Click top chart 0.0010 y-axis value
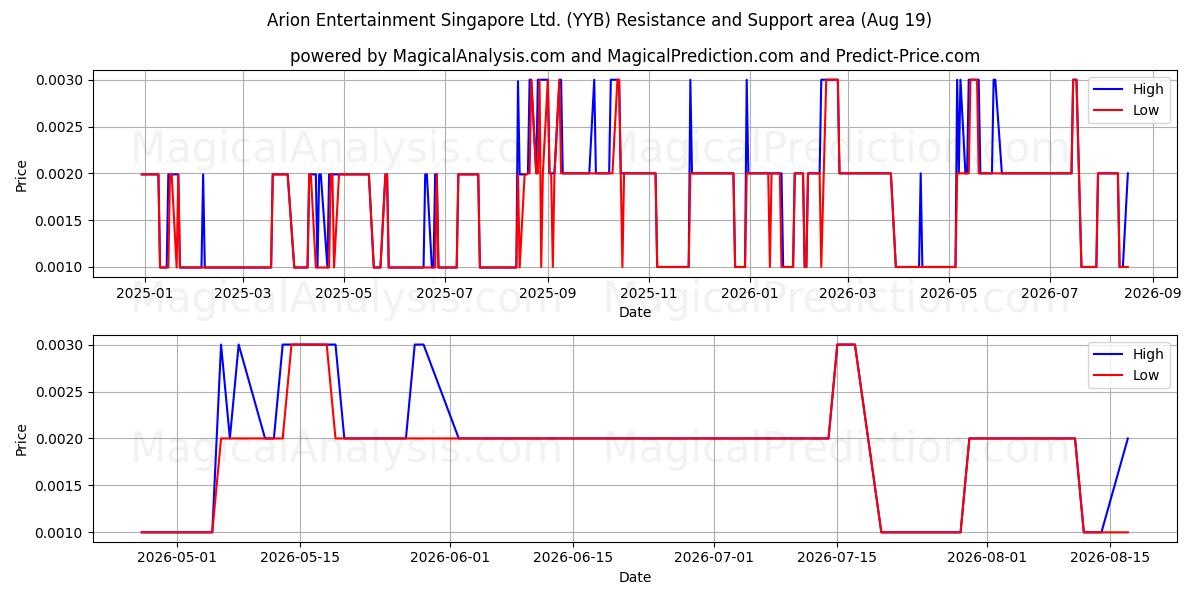The image size is (1200, 600). pos(61,268)
